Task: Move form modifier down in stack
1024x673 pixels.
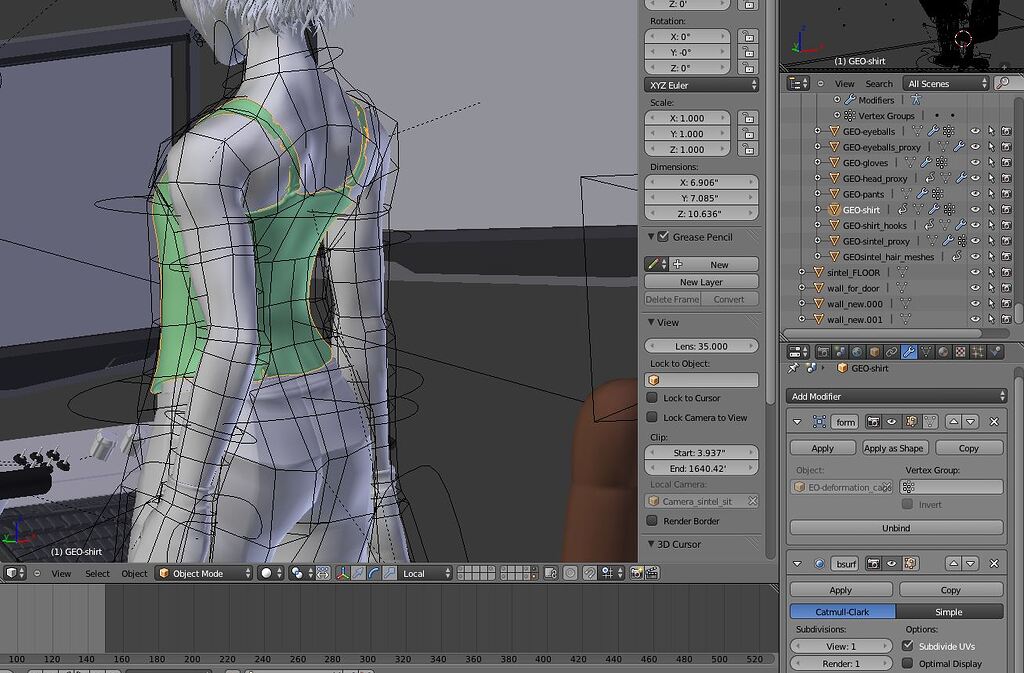Action: pos(970,422)
